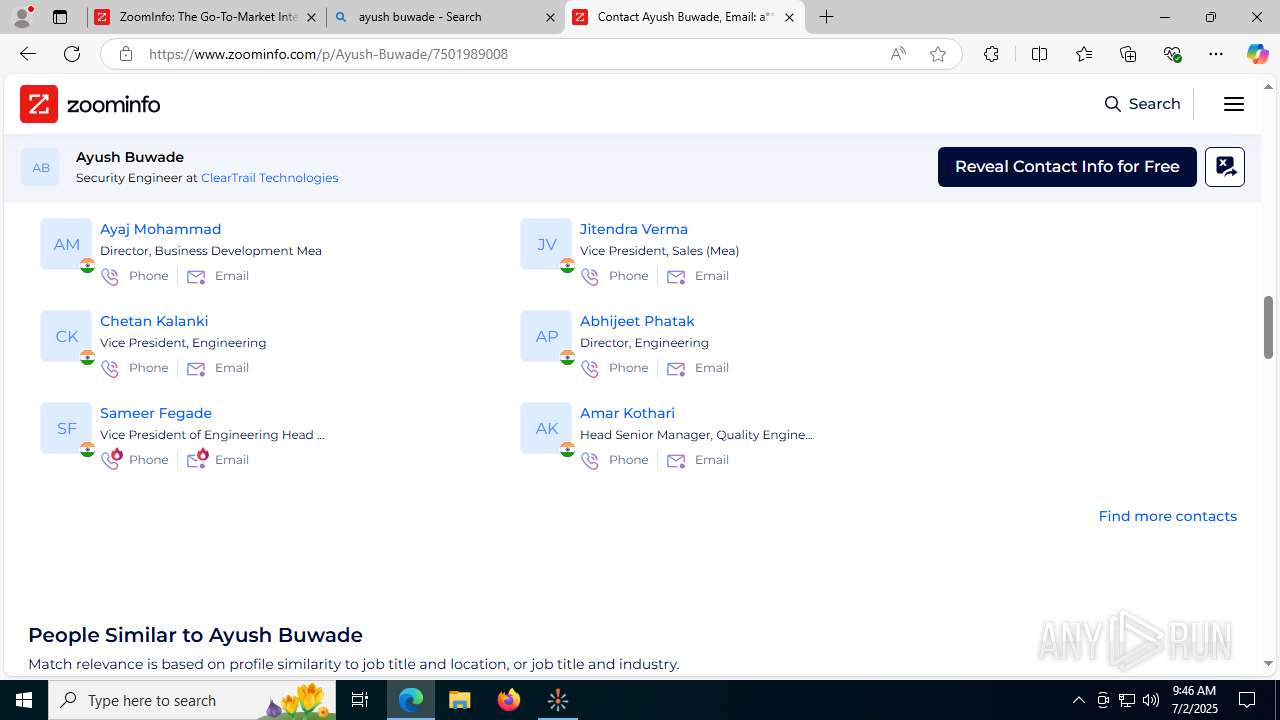Open Tab actions menu
The image size is (1280, 720).
tap(60, 17)
